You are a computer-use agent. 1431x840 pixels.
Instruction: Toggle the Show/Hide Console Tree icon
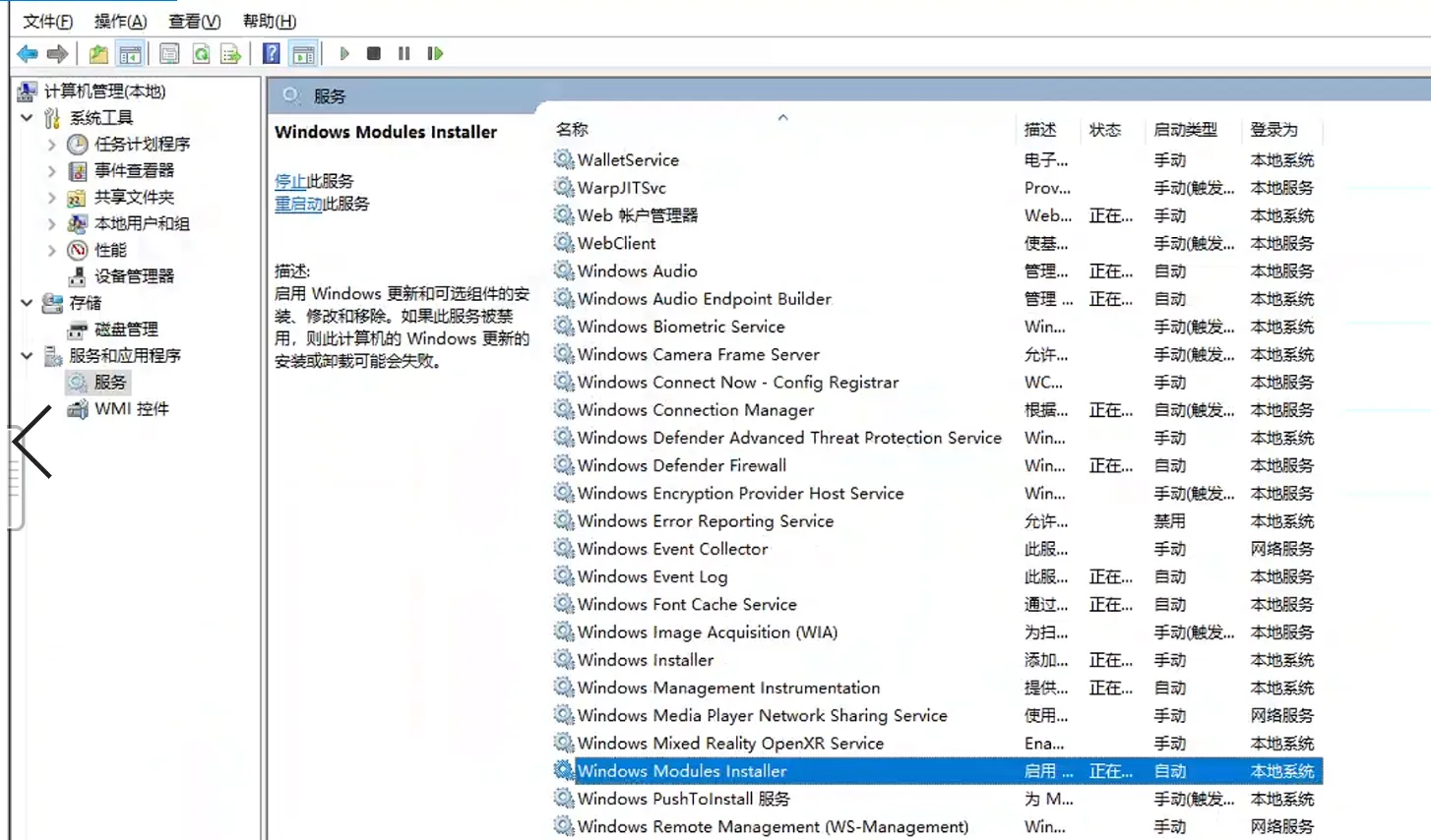click(130, 54)
